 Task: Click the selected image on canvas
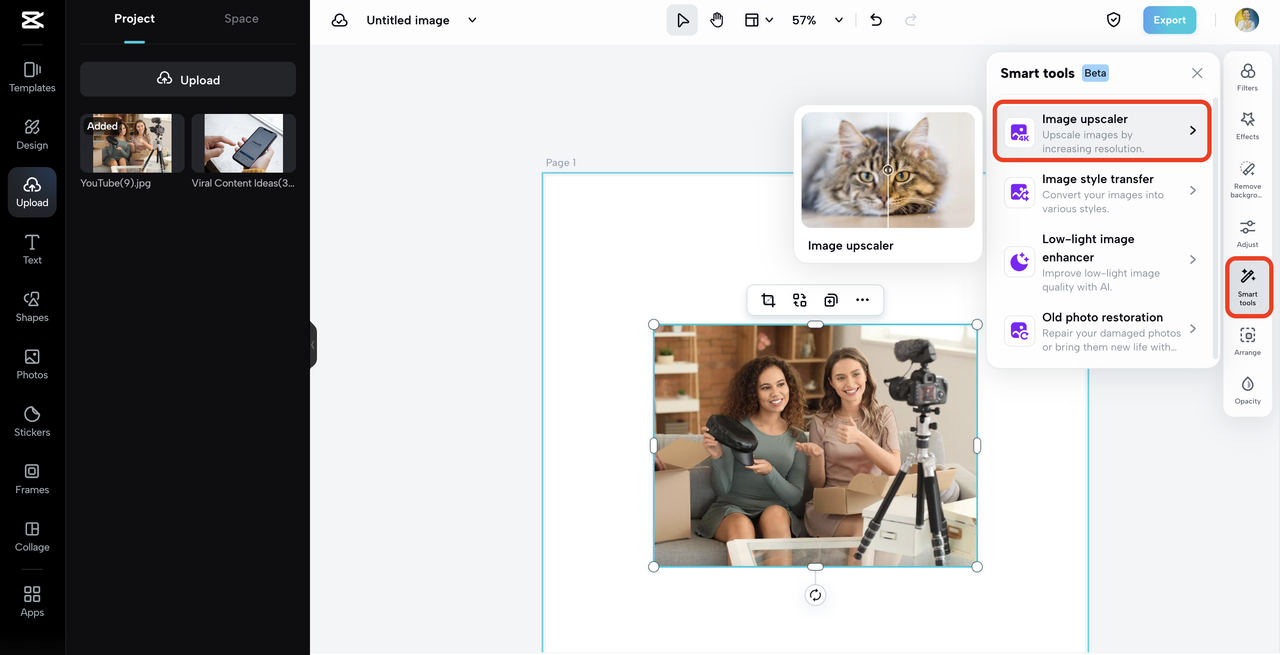815,445
